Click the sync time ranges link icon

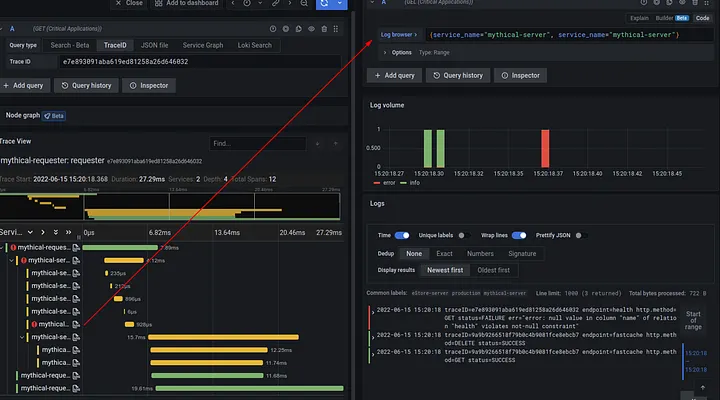tap(275, 3)
